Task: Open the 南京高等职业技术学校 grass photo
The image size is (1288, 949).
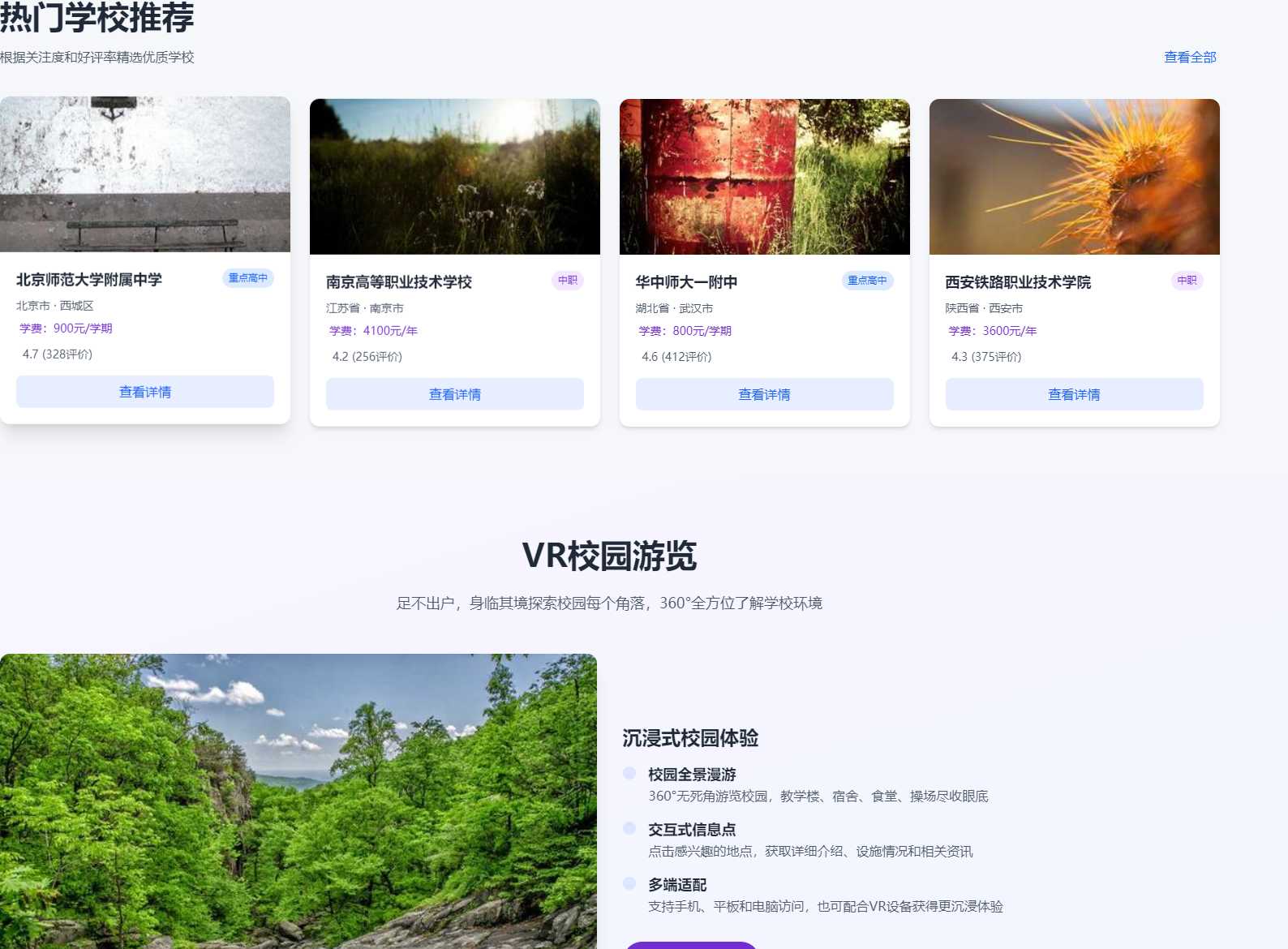Action: click(x=455, y=177)
